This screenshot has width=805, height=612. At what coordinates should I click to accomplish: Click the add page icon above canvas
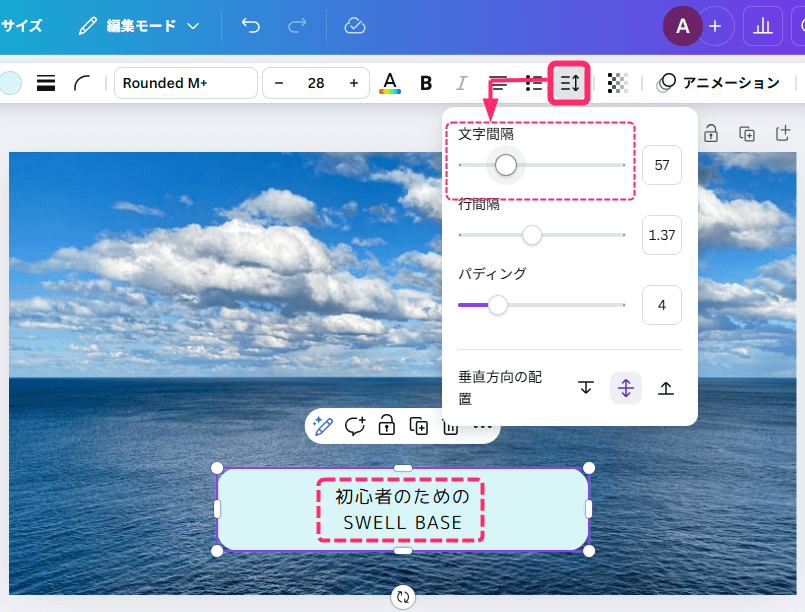coord(782,133)
